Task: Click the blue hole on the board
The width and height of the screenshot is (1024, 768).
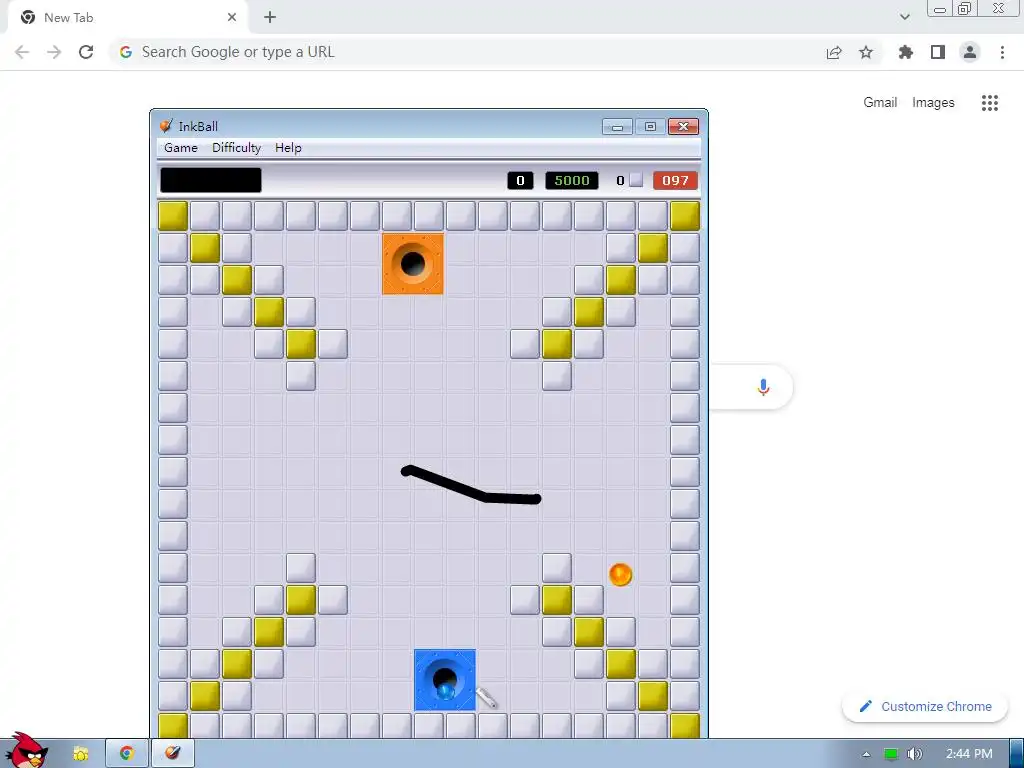Action: (445, 680)
